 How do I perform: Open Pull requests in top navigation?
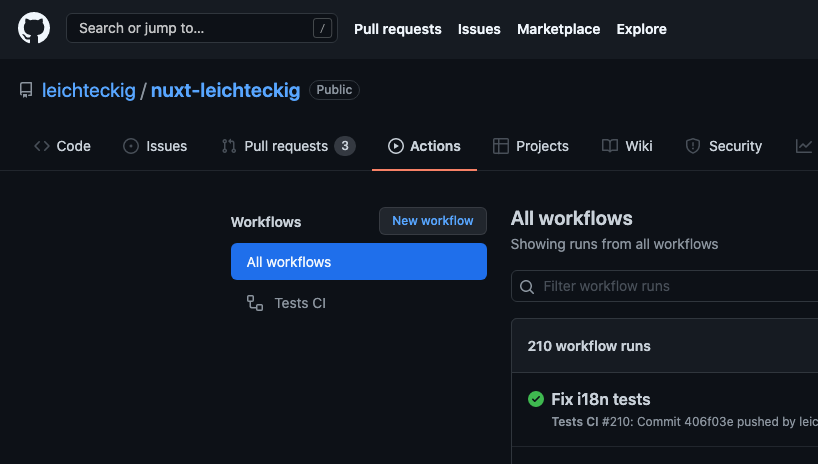(398, 29)
